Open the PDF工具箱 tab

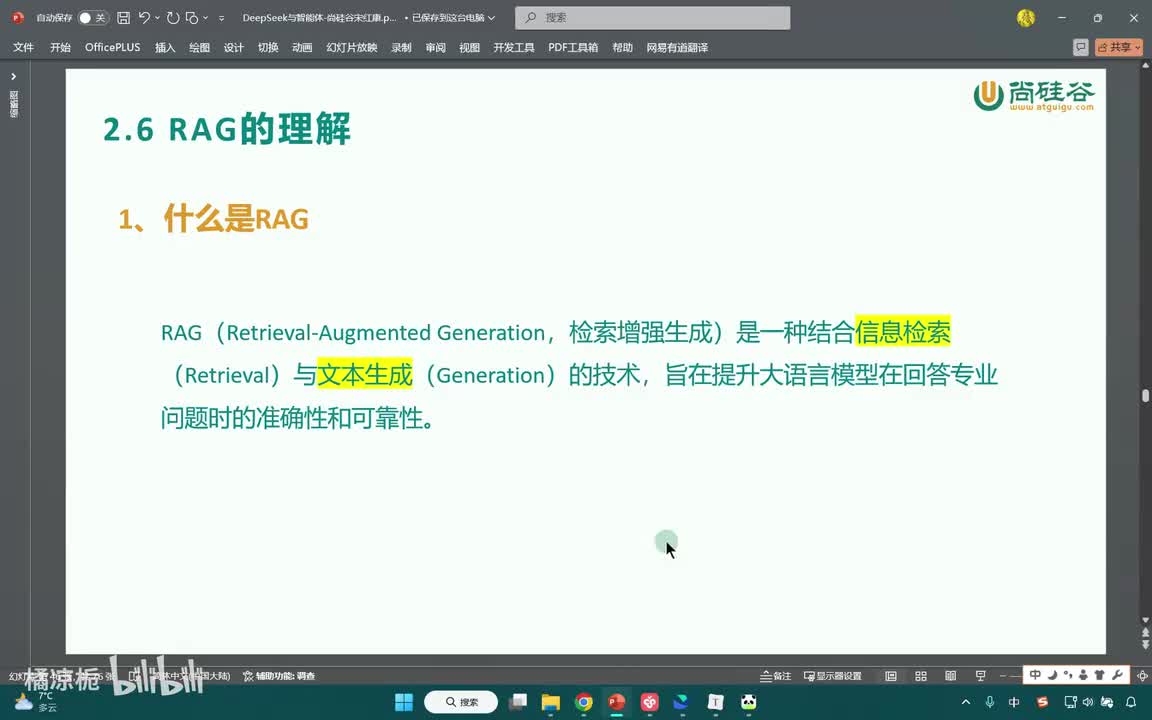(573, 47)
